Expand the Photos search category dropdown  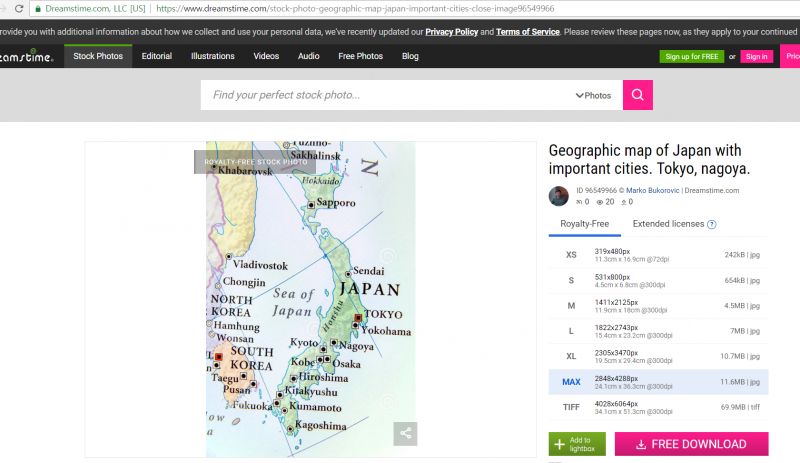pos(593,96)
